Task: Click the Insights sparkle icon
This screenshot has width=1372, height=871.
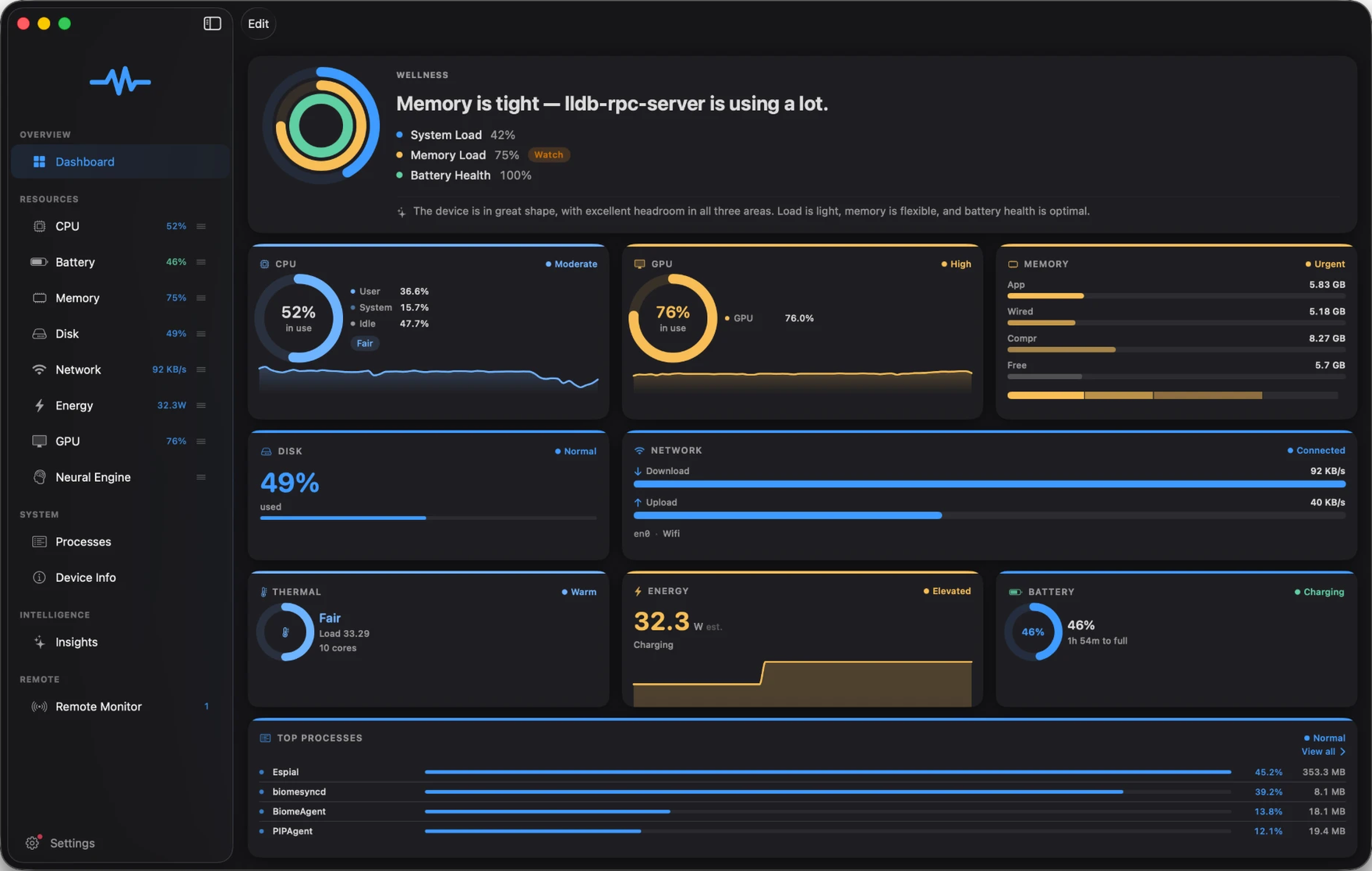Action: (x=39, y=643)
